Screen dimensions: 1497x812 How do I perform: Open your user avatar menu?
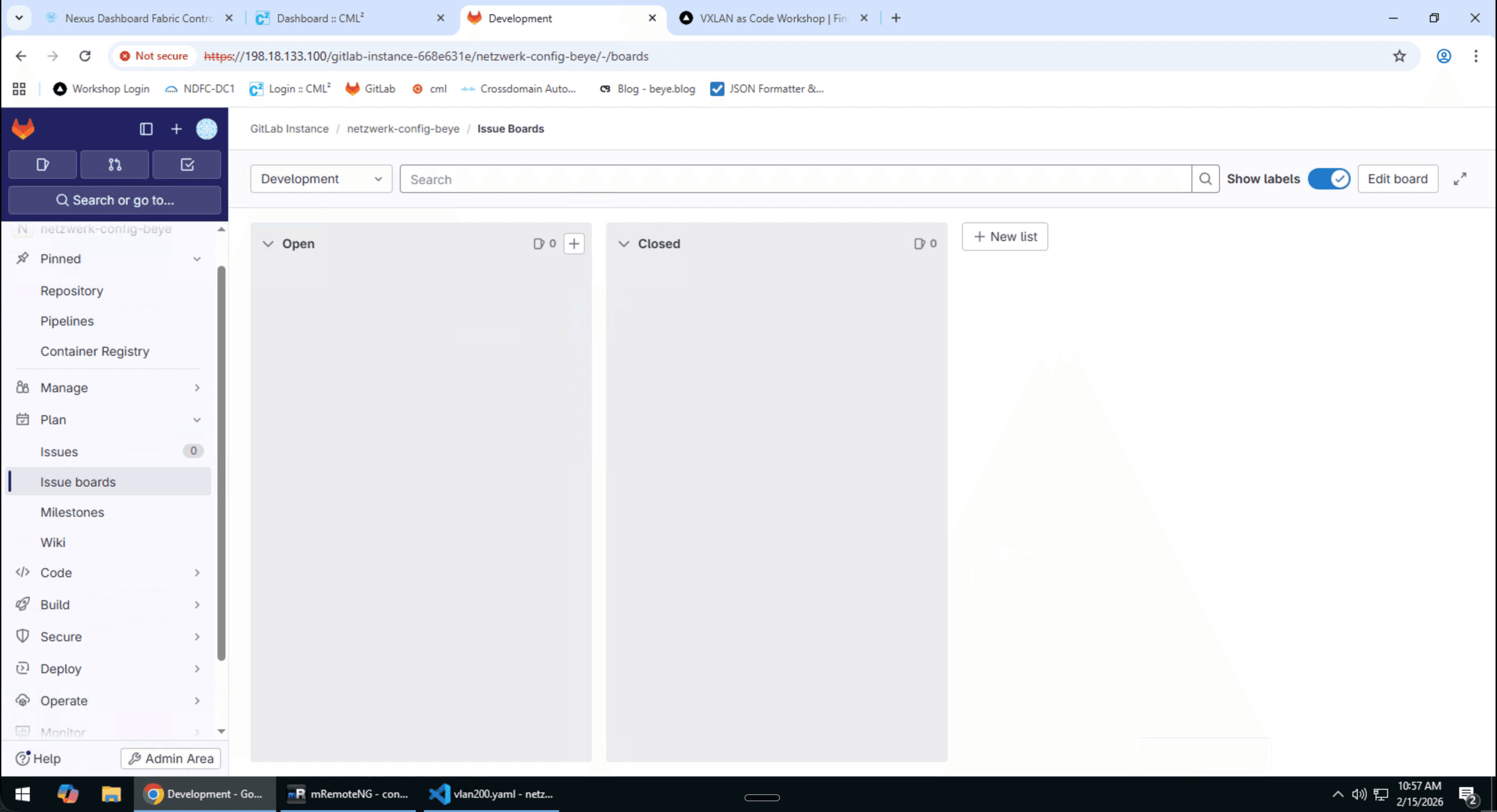click(x=207, y=129)
